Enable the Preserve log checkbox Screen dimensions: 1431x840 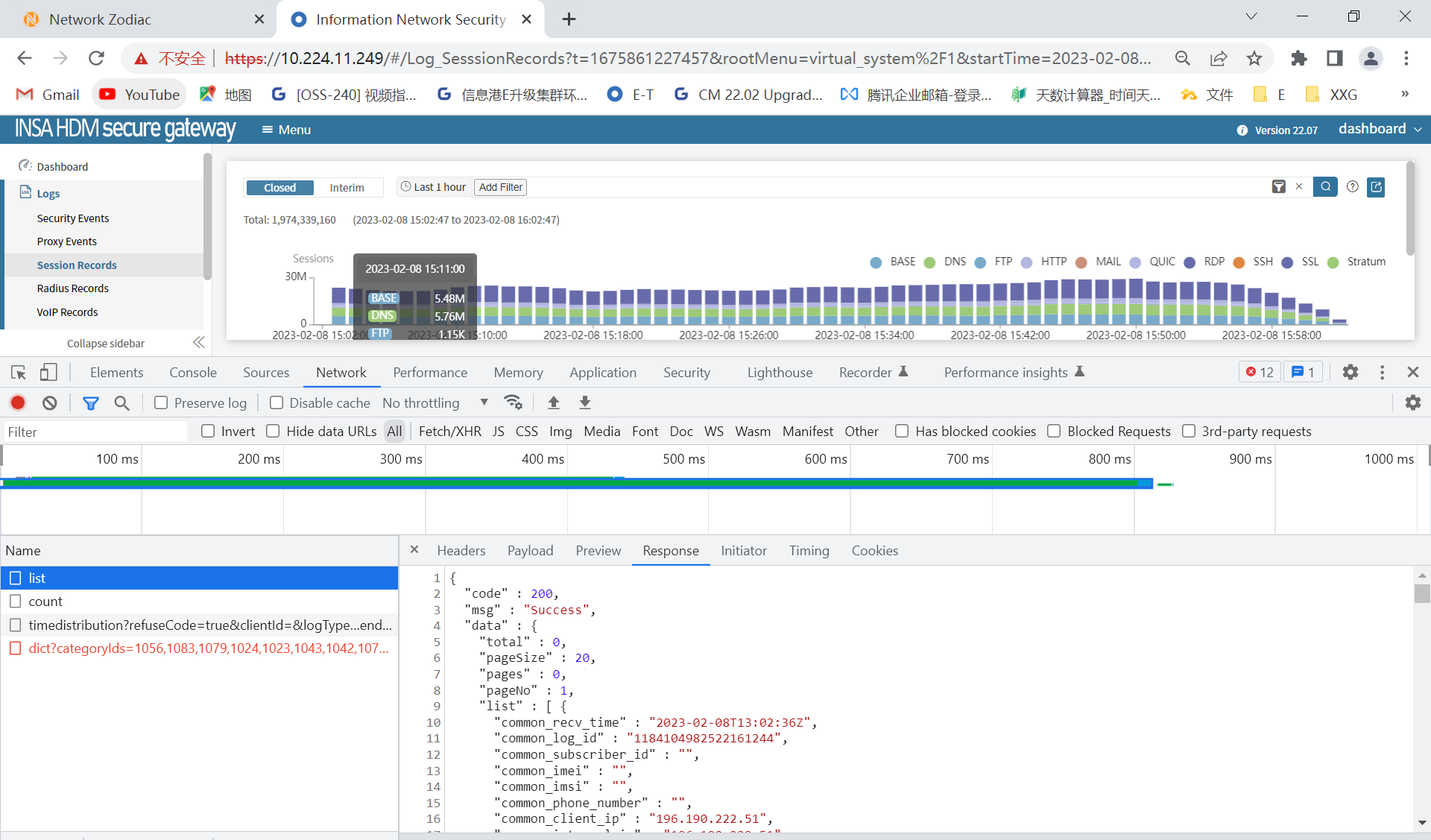pyautogui.click(x=161, y=402)
